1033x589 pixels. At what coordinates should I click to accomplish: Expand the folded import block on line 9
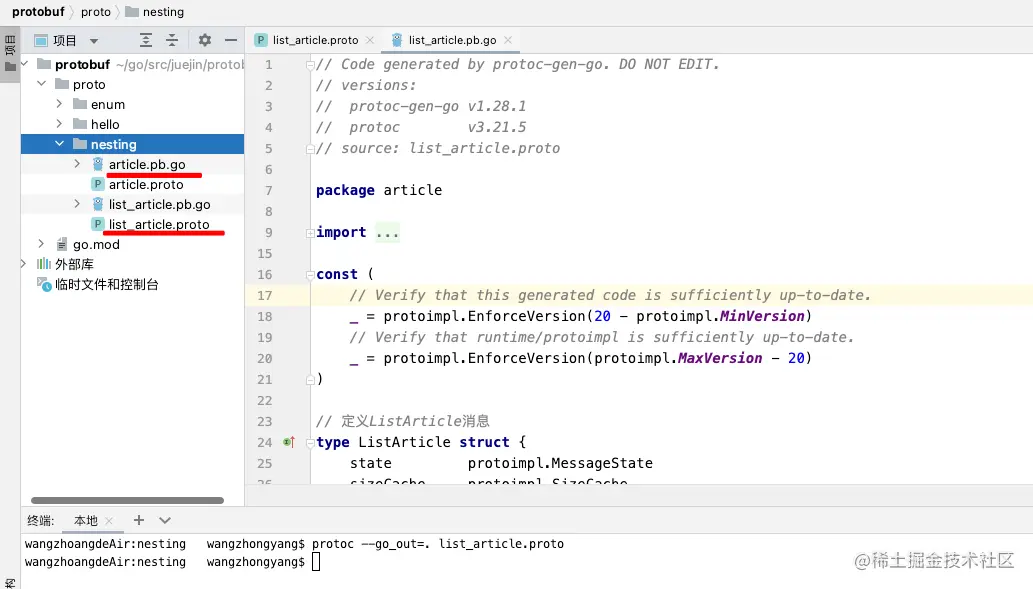pyautogui.click(x=310, y=233)
